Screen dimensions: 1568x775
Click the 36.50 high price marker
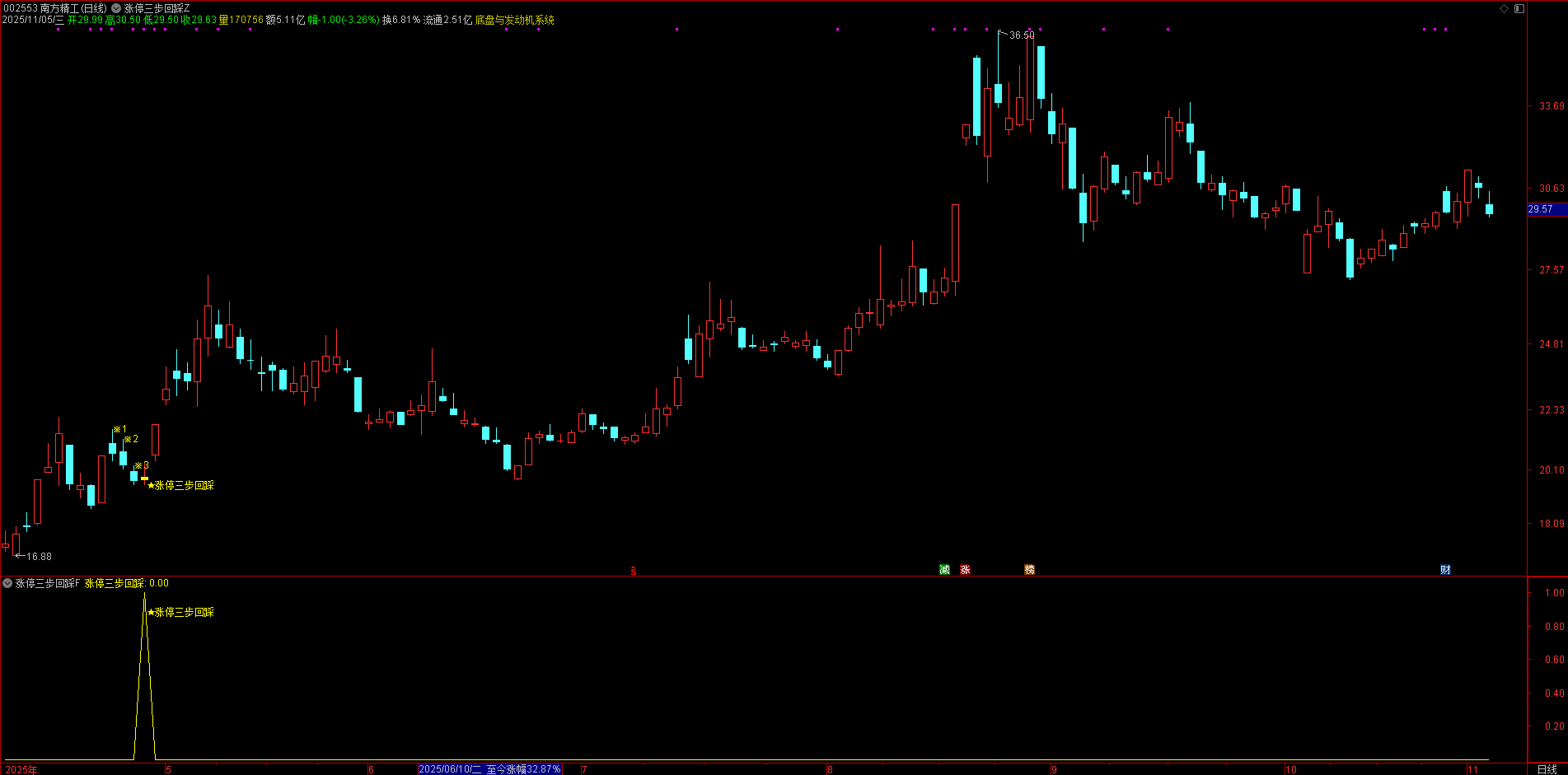[x=1021, y=35]
